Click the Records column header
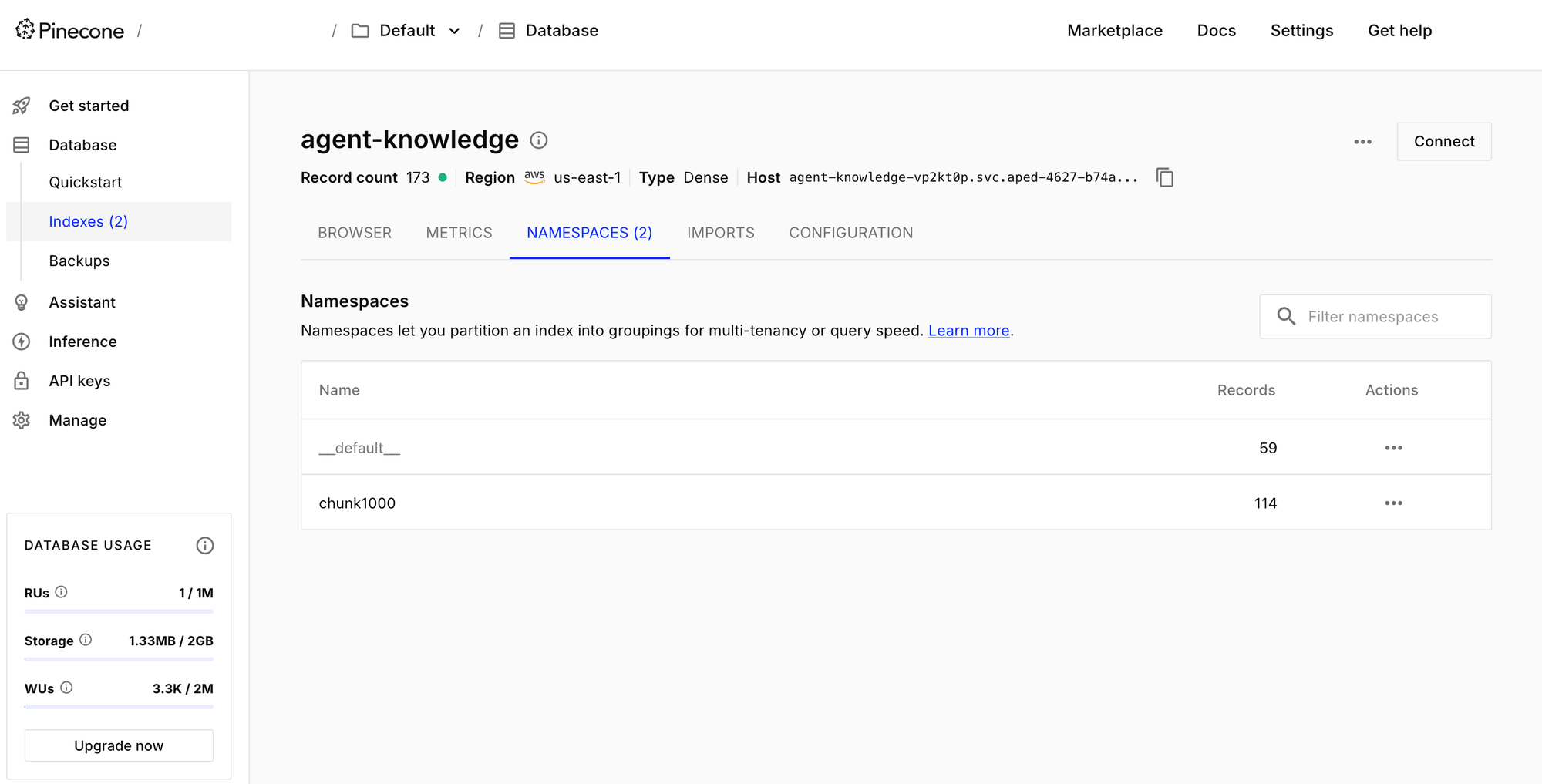 [1246, 390]
